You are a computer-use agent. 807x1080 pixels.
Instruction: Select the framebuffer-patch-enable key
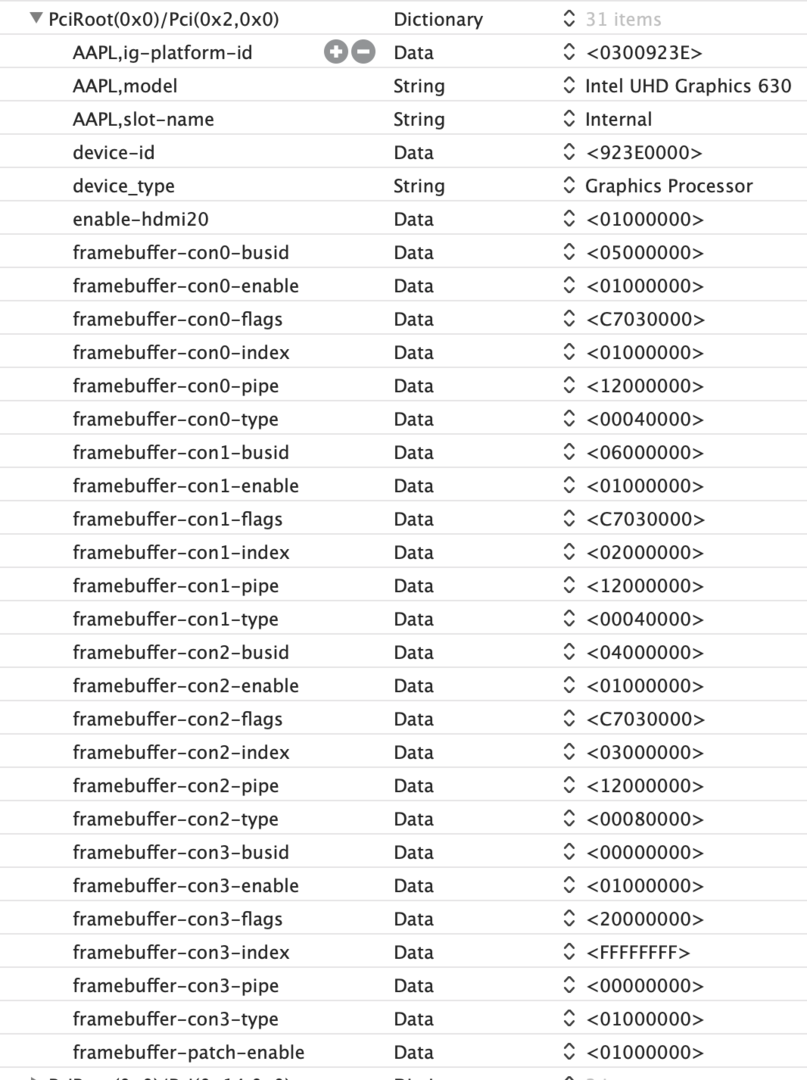pos(188,1052)
